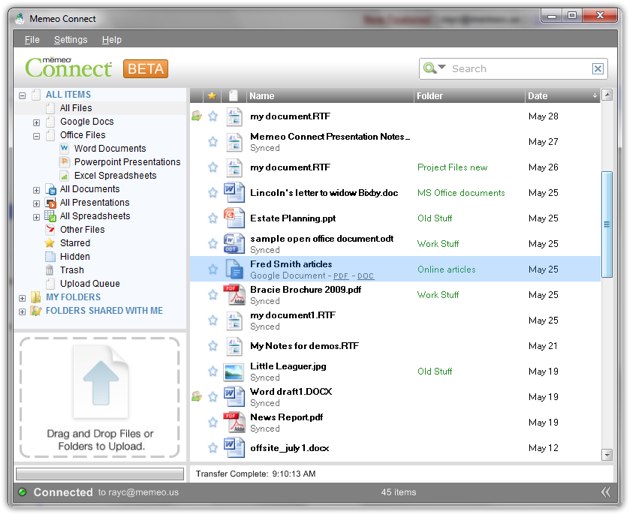The width and height of the screenshot is (630, 515).
Task: Collapse panel with double chevron icon
Action: [606, 492]
